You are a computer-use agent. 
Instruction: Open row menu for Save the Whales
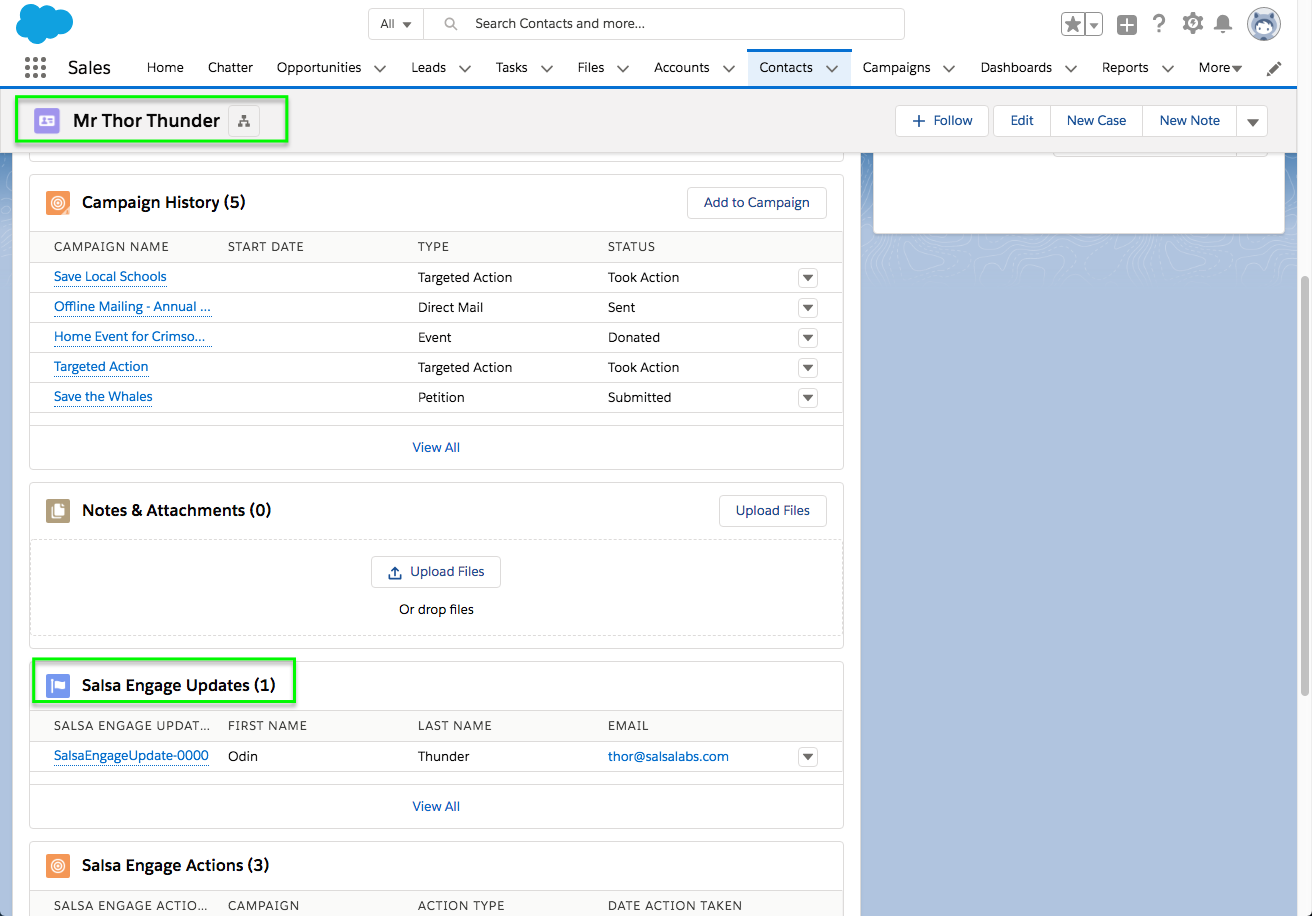808,398
